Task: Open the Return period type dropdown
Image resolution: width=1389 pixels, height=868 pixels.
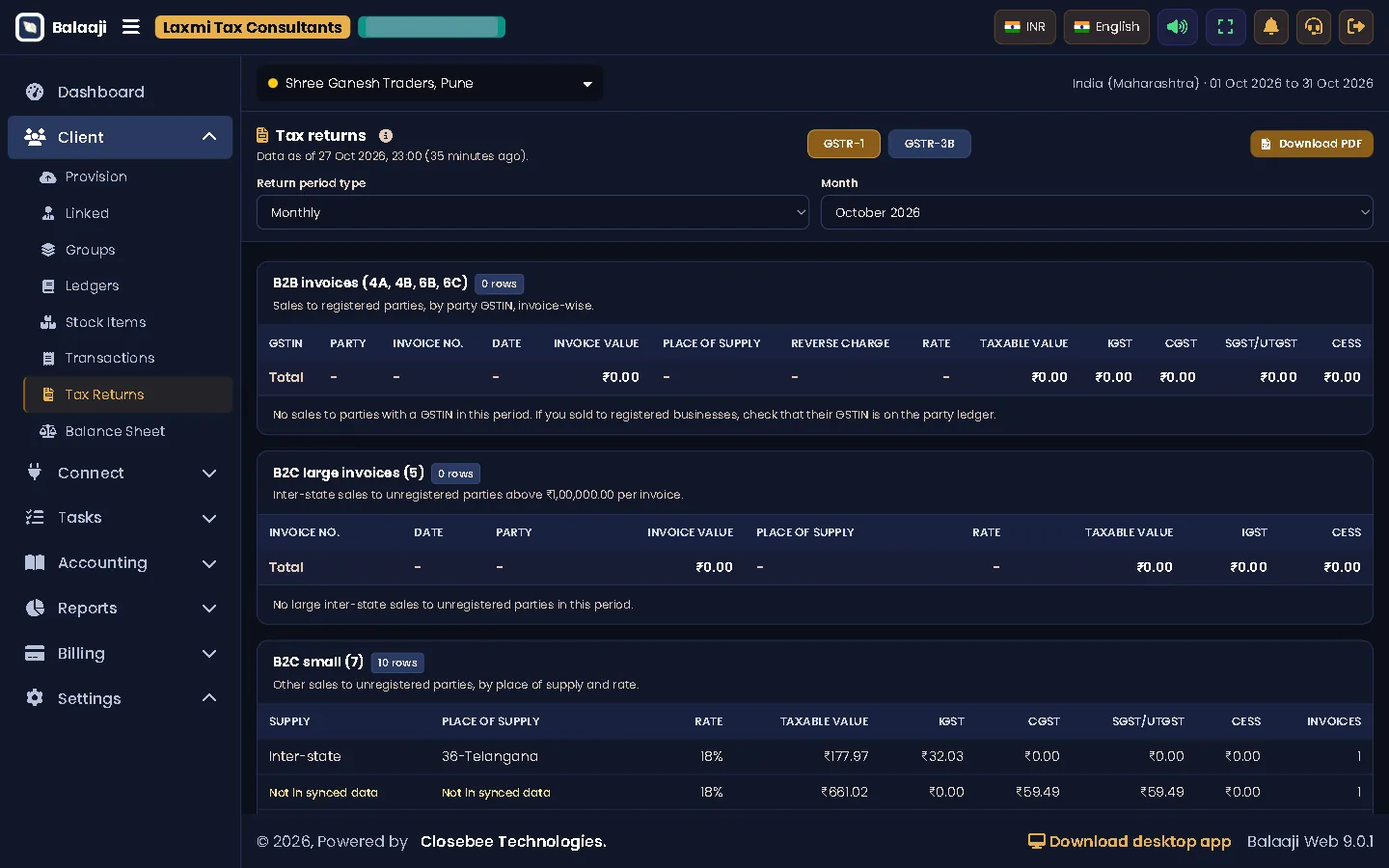Action: point(532,212)
